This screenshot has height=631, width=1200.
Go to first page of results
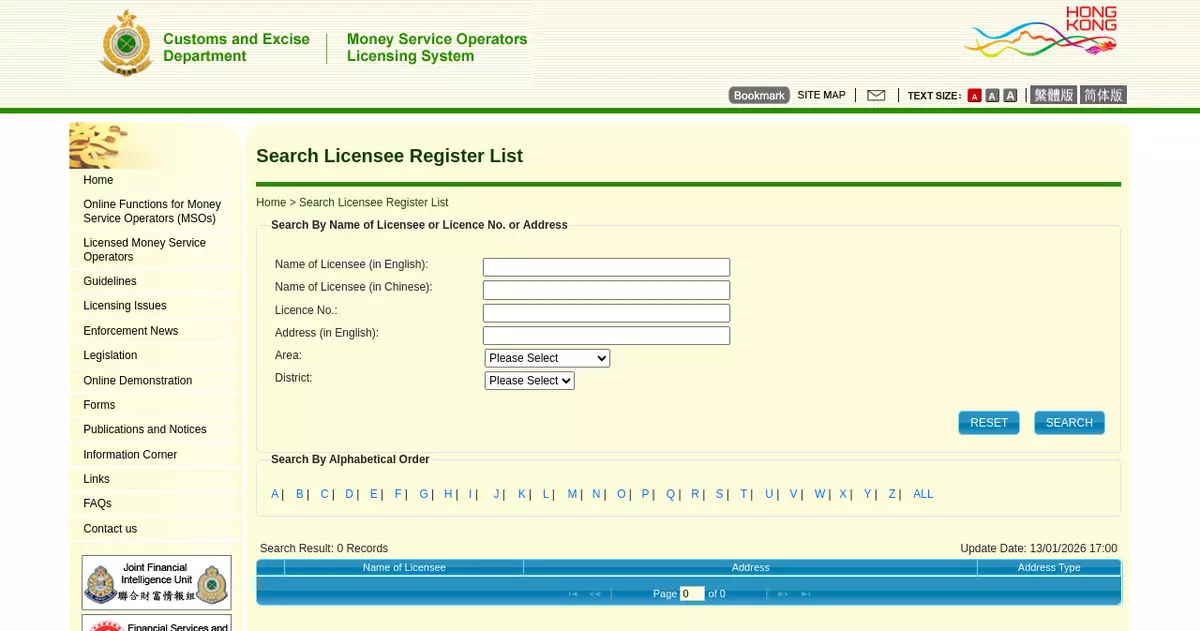coord(573,594)
